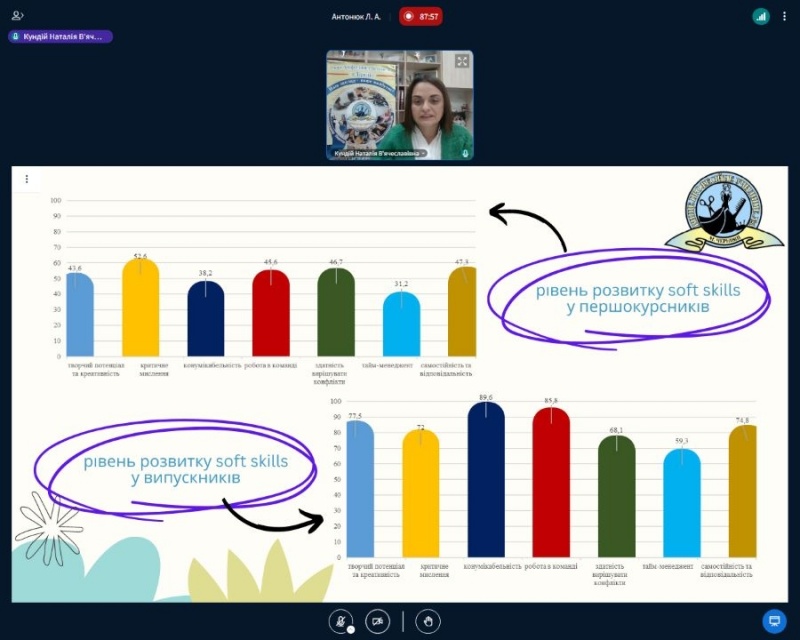Click the university logo on the slide
The image size is (800, 640).
725,213
